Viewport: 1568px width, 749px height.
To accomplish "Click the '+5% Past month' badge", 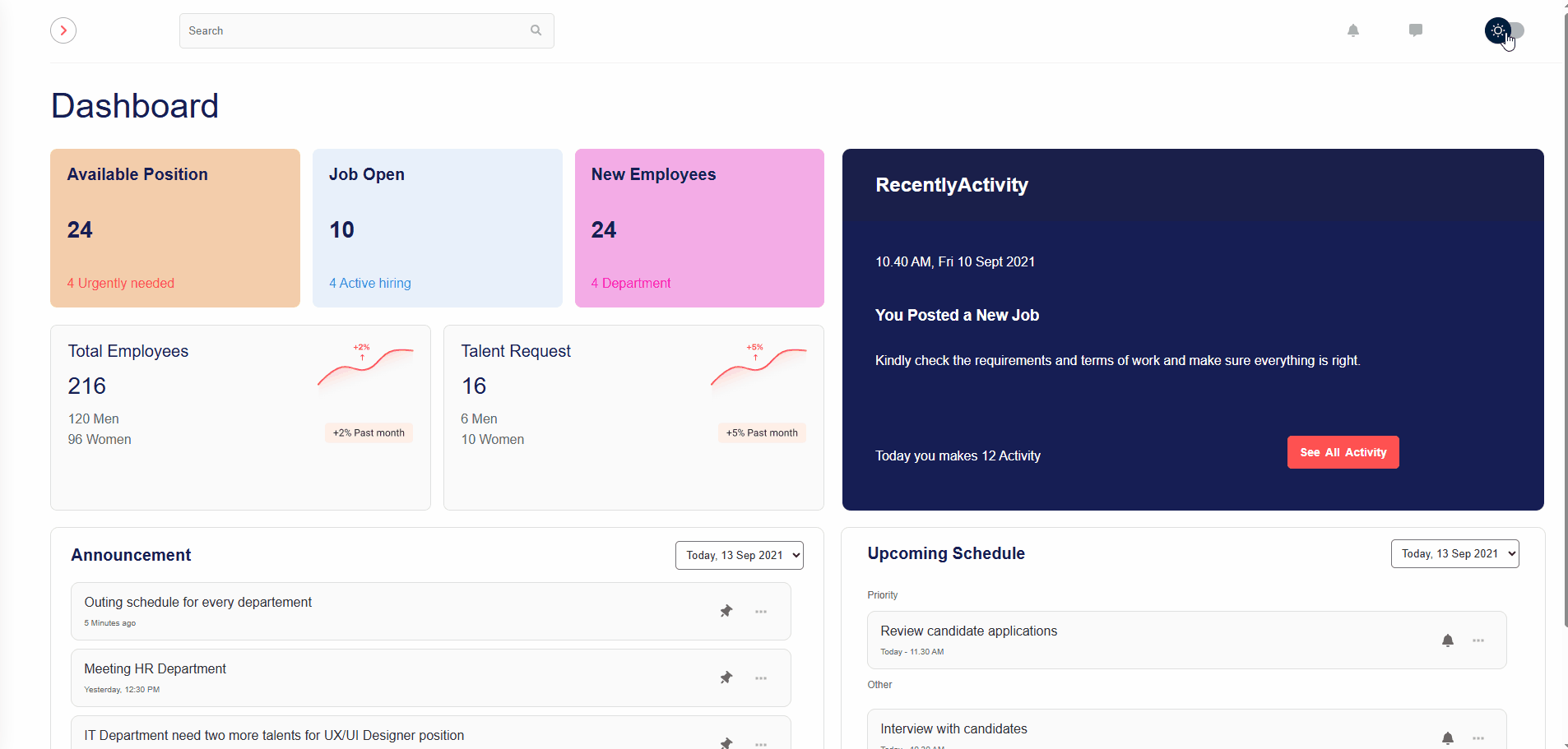I will pyautogui.click(x=762, y=432).
